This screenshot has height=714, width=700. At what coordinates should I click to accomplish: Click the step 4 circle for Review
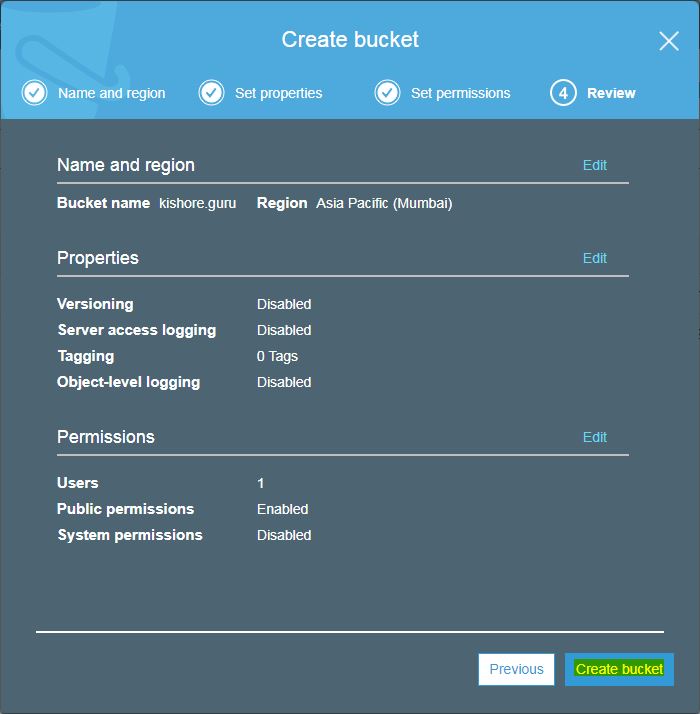563,93
